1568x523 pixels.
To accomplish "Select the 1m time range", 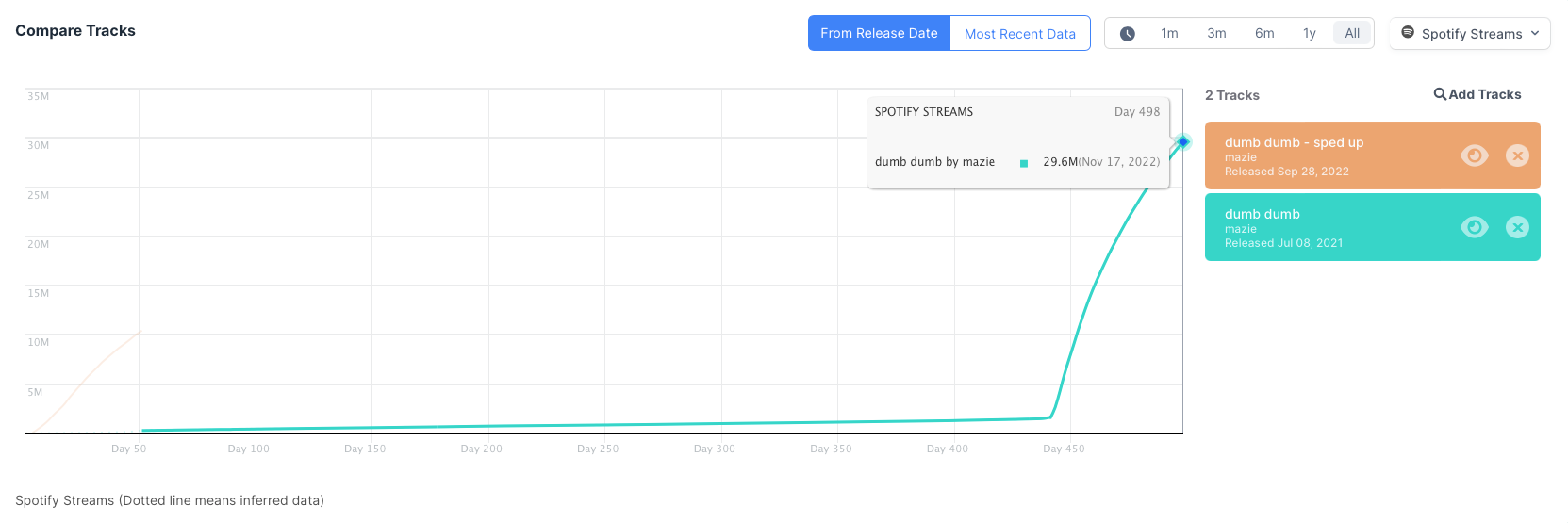I will pos(1169,33).
